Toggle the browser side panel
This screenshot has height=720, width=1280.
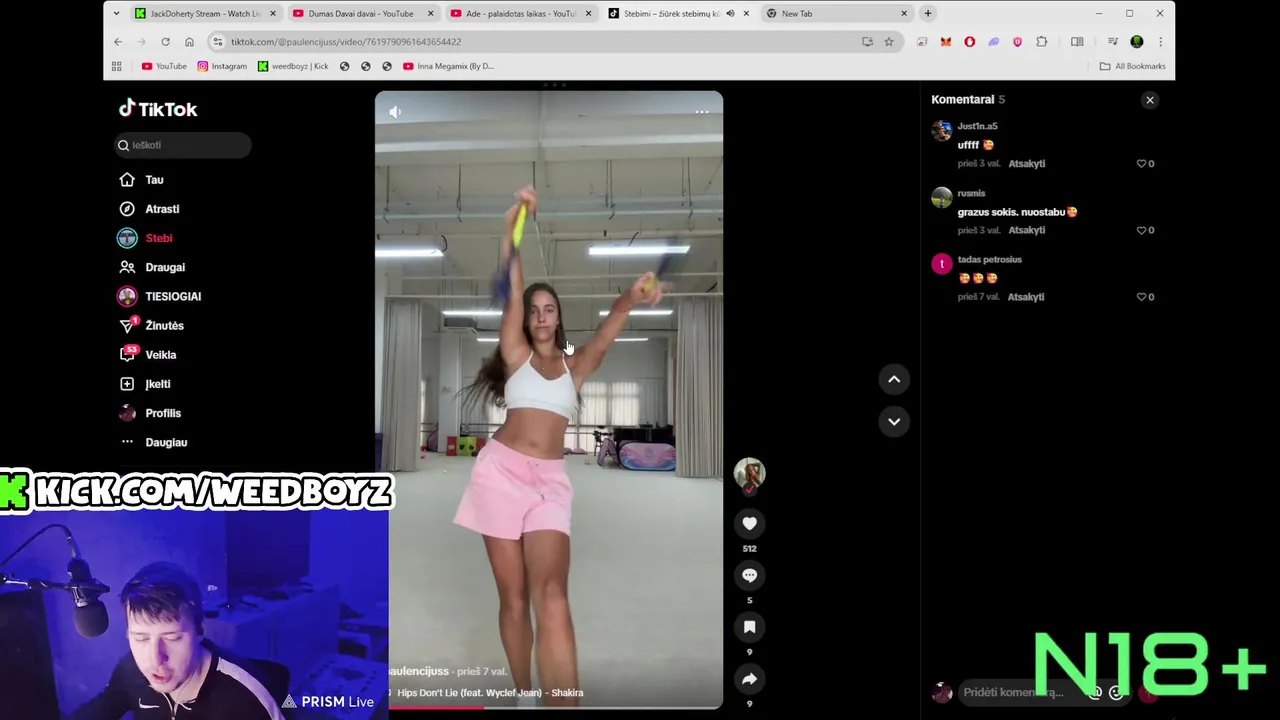(x=1077, y=42)
